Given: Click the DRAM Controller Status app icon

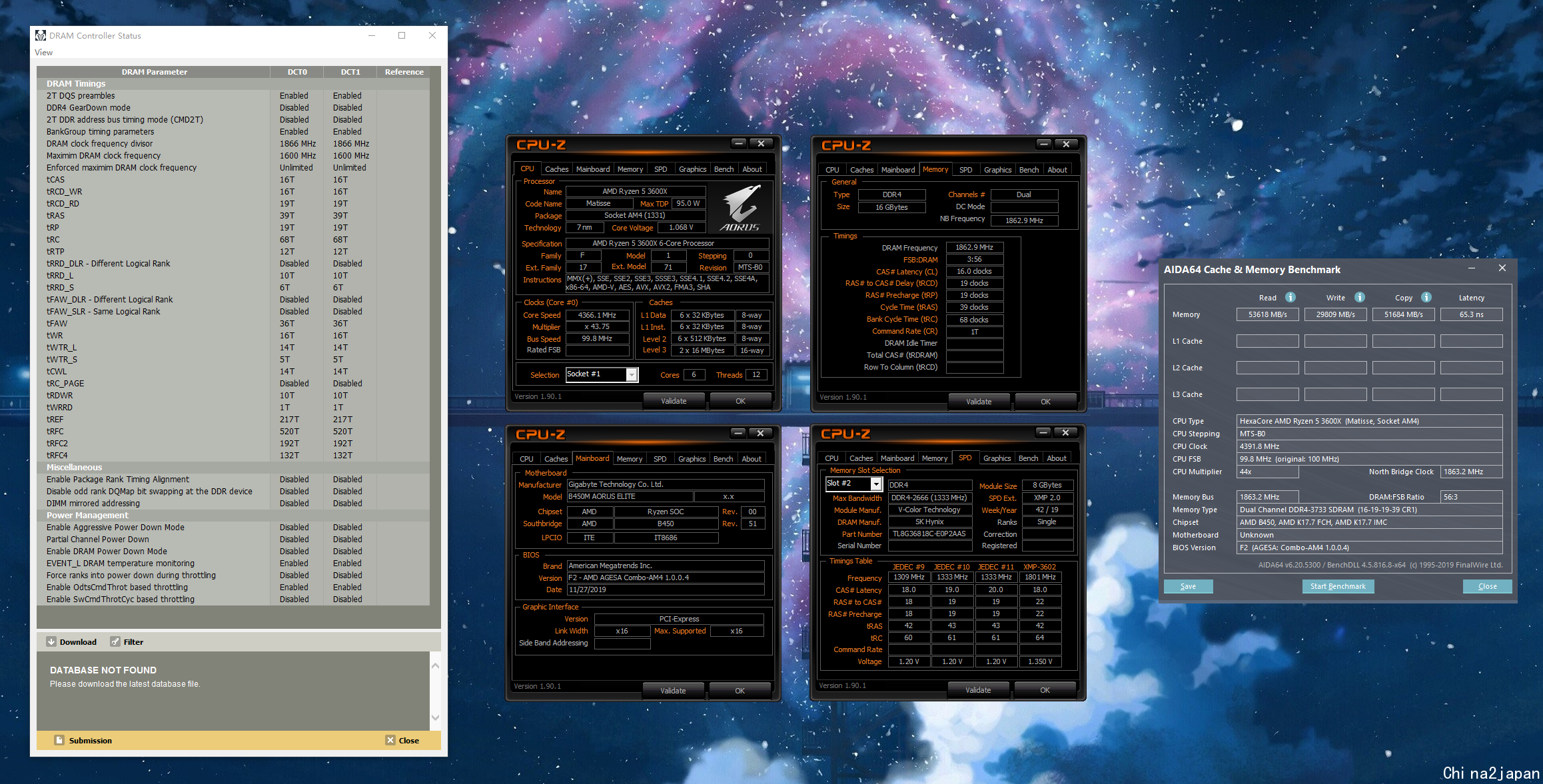Looking at the screenshot, I should [41, 35].
